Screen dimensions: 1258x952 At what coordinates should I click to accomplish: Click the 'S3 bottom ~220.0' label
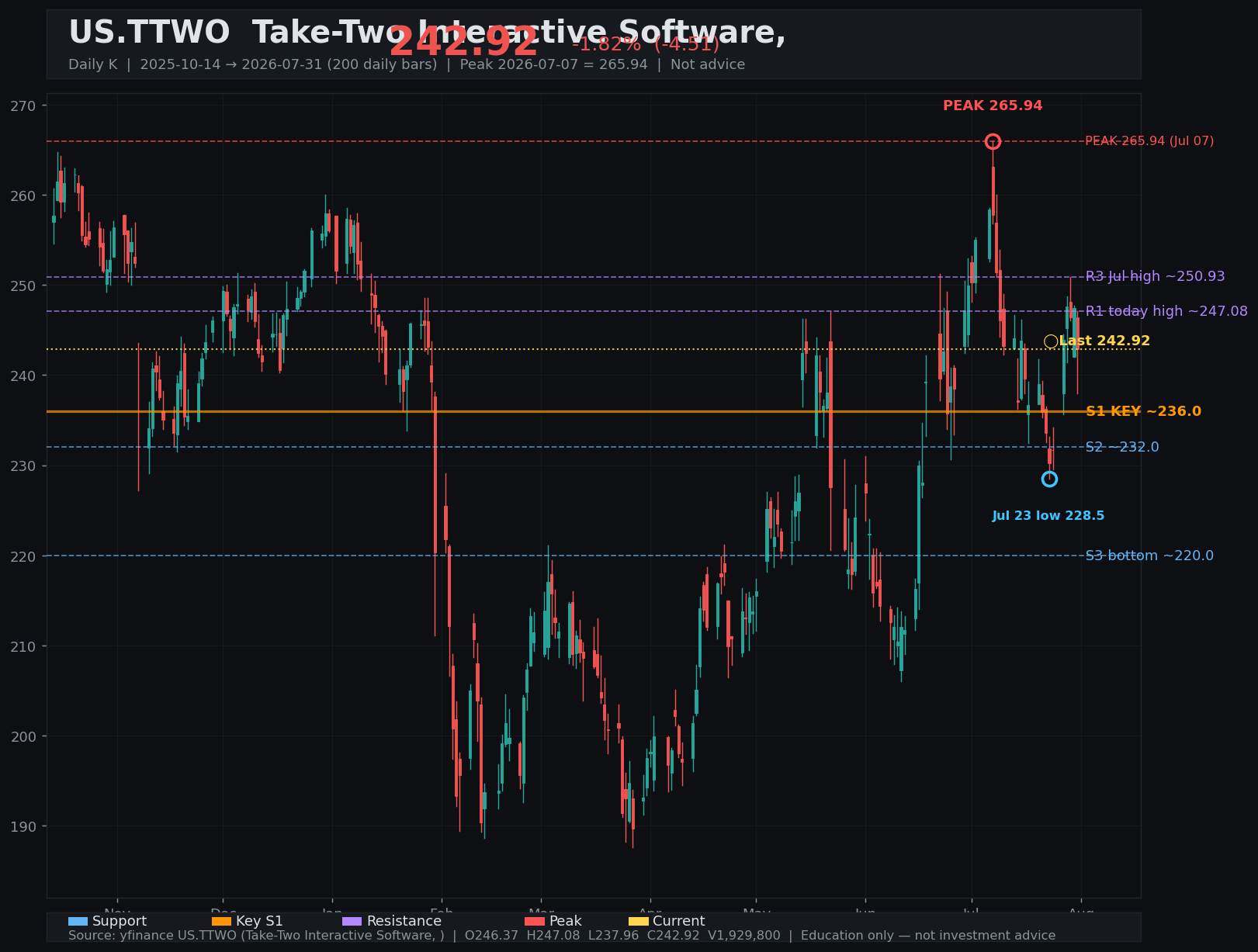point(1149,556)
